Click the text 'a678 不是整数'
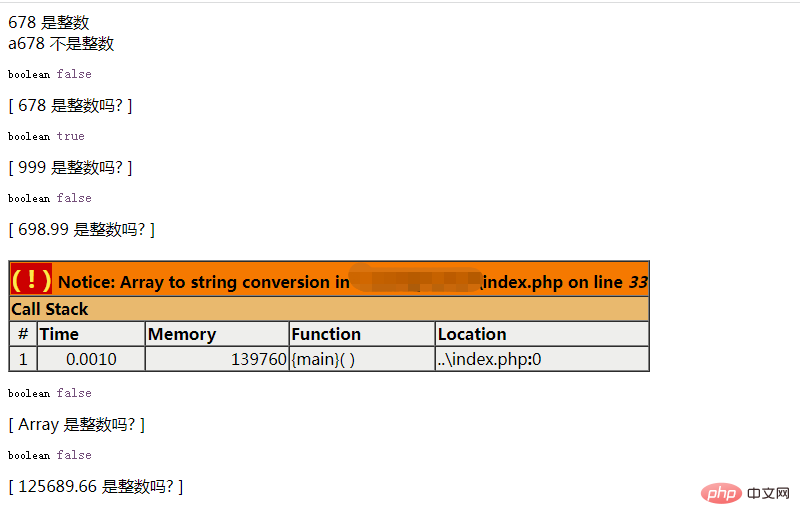The image size is (800, 526). pos(61,44)
